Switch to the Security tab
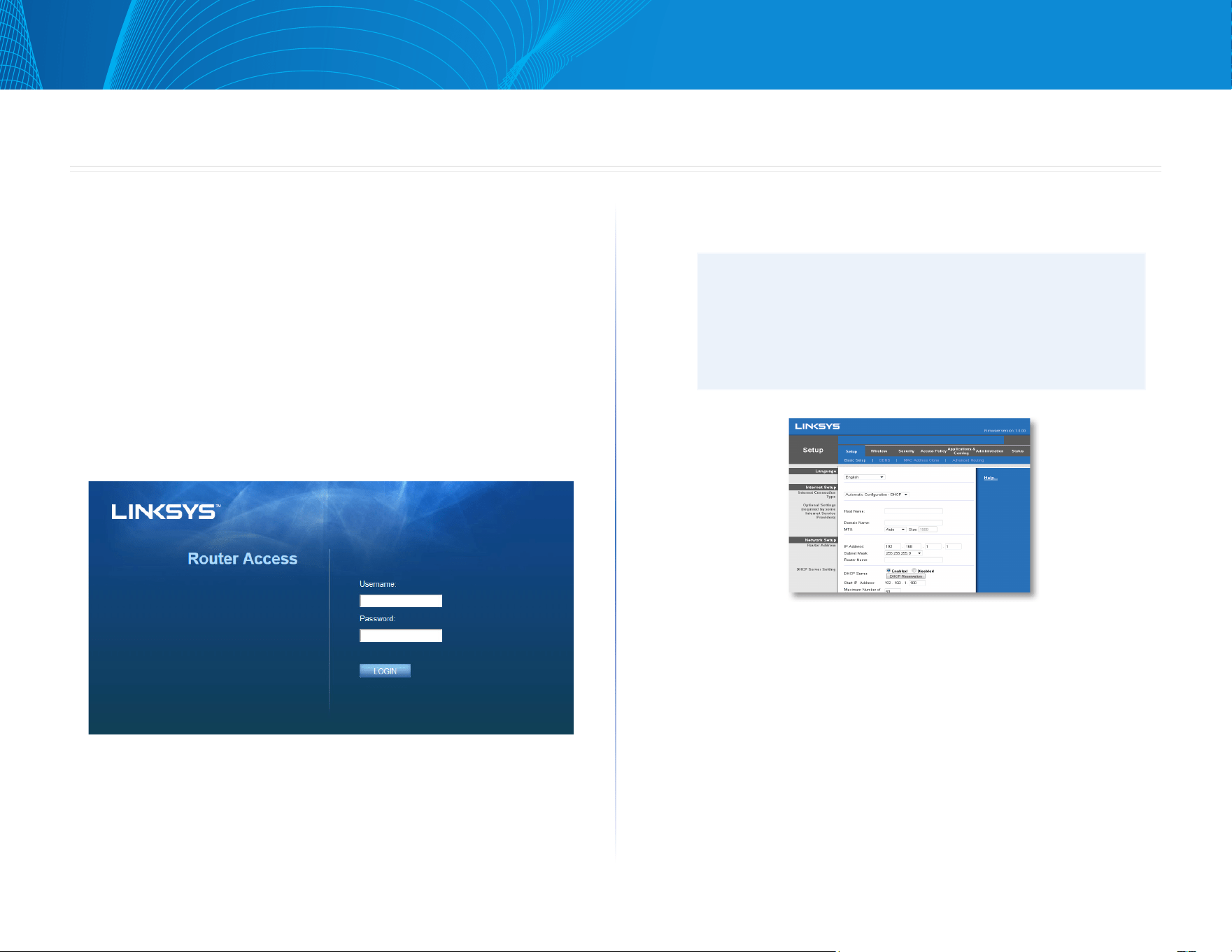1232x952 pixels. [x=906, y=451]
